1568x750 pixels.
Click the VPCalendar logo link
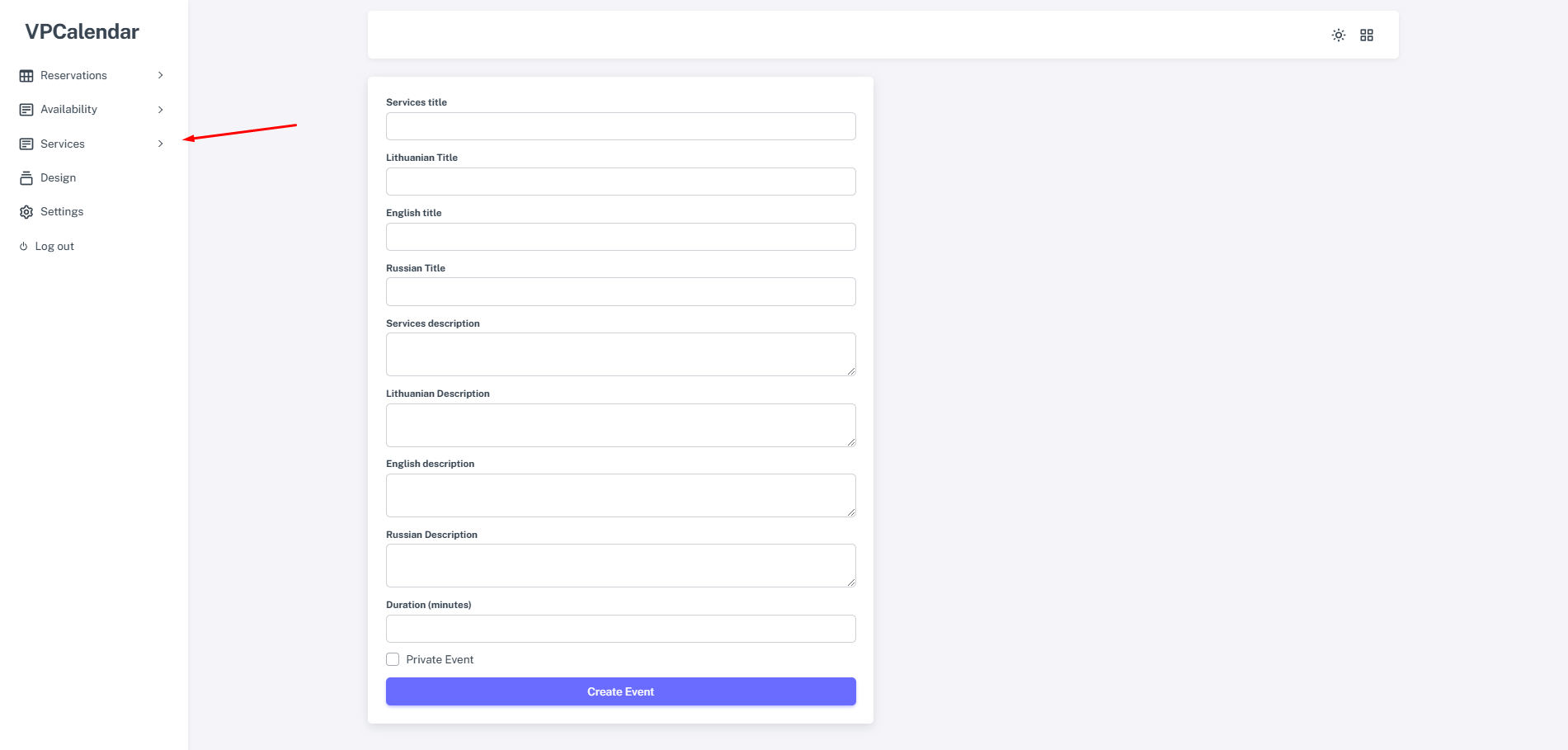pyautogui.click(x=82, y=32)
